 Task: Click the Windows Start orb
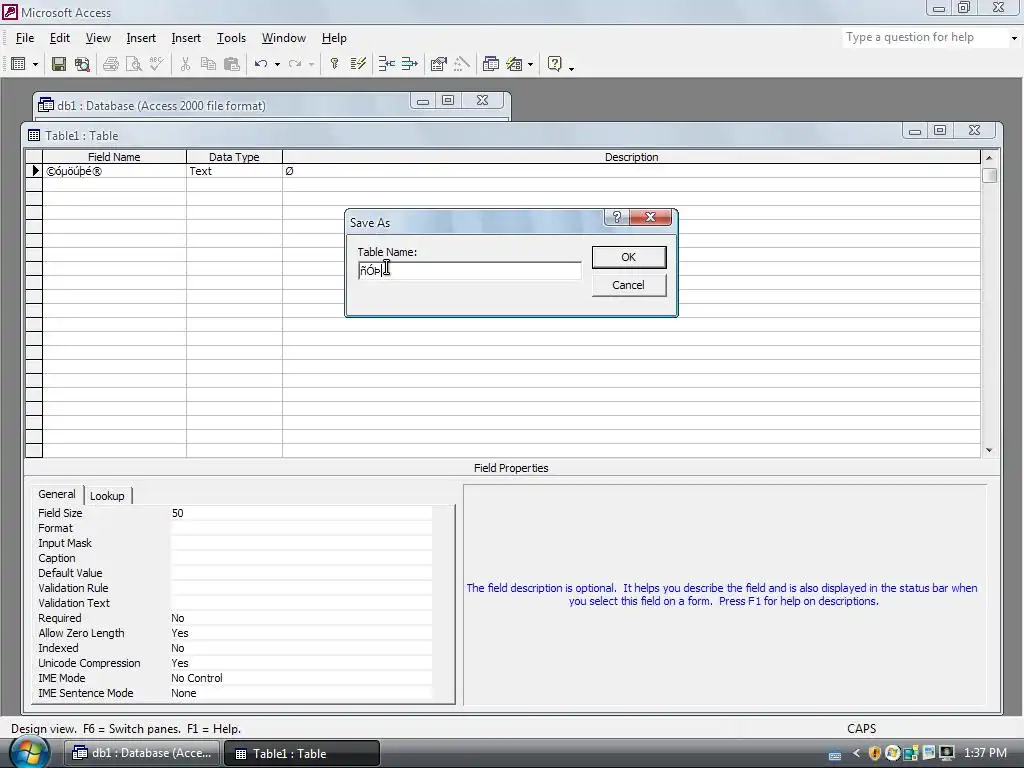[x=29, y=752]
